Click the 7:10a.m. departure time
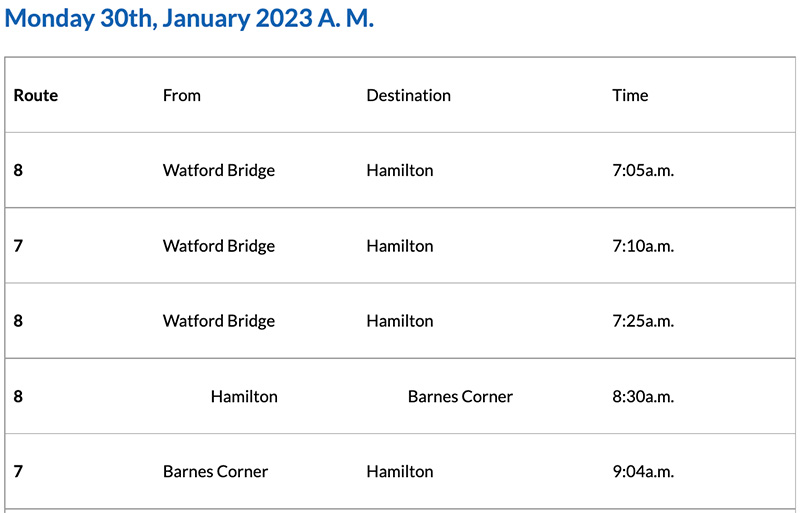This screenshot has height=513, width=800. 643,246
